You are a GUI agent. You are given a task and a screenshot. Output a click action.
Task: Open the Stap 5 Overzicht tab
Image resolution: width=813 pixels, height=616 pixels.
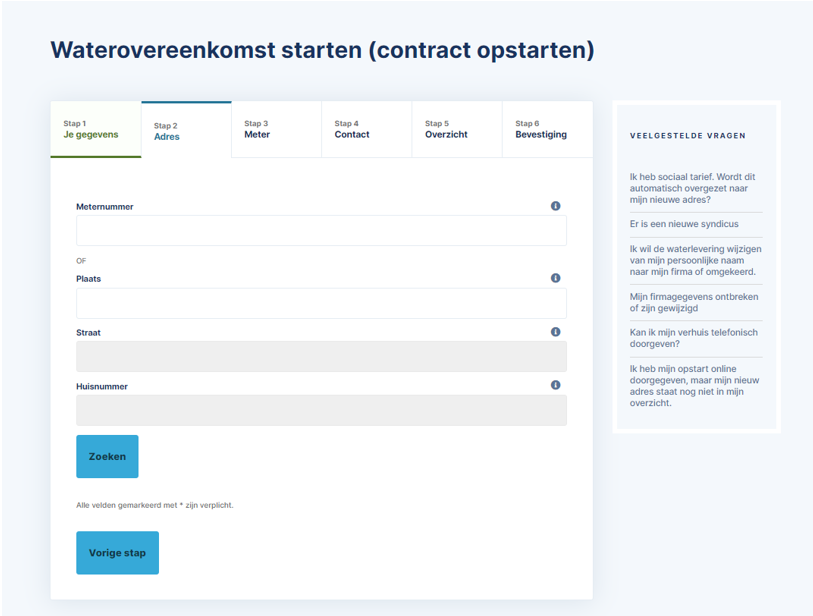click(x=457, y=130)
